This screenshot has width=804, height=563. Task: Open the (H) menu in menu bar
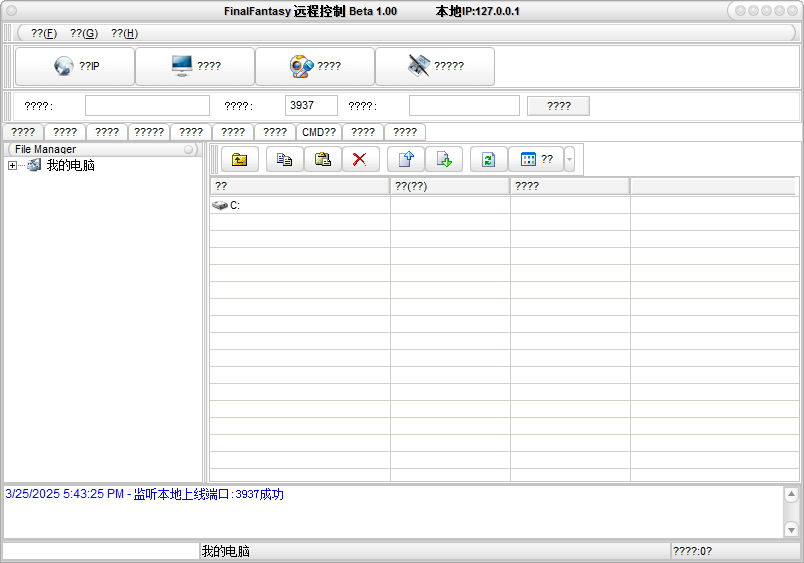pos(124,33)
